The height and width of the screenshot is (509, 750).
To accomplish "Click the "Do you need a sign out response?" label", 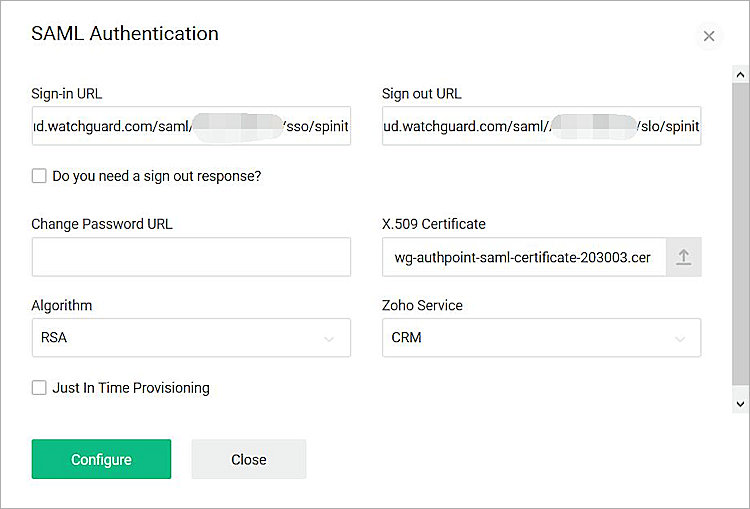I will (x=157, y=176).
